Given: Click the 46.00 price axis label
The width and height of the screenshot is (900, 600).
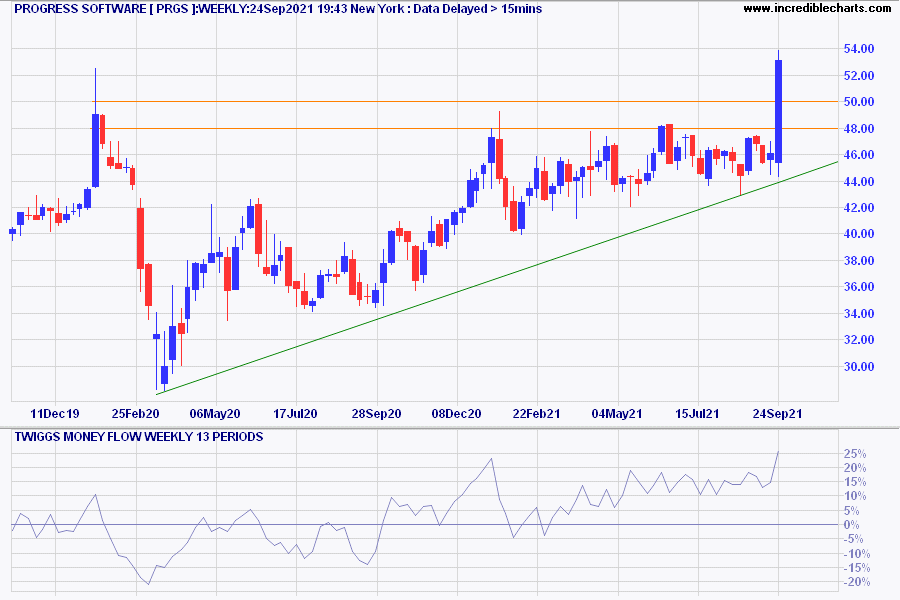Looking at the screenshot, I should click(859, 155).
